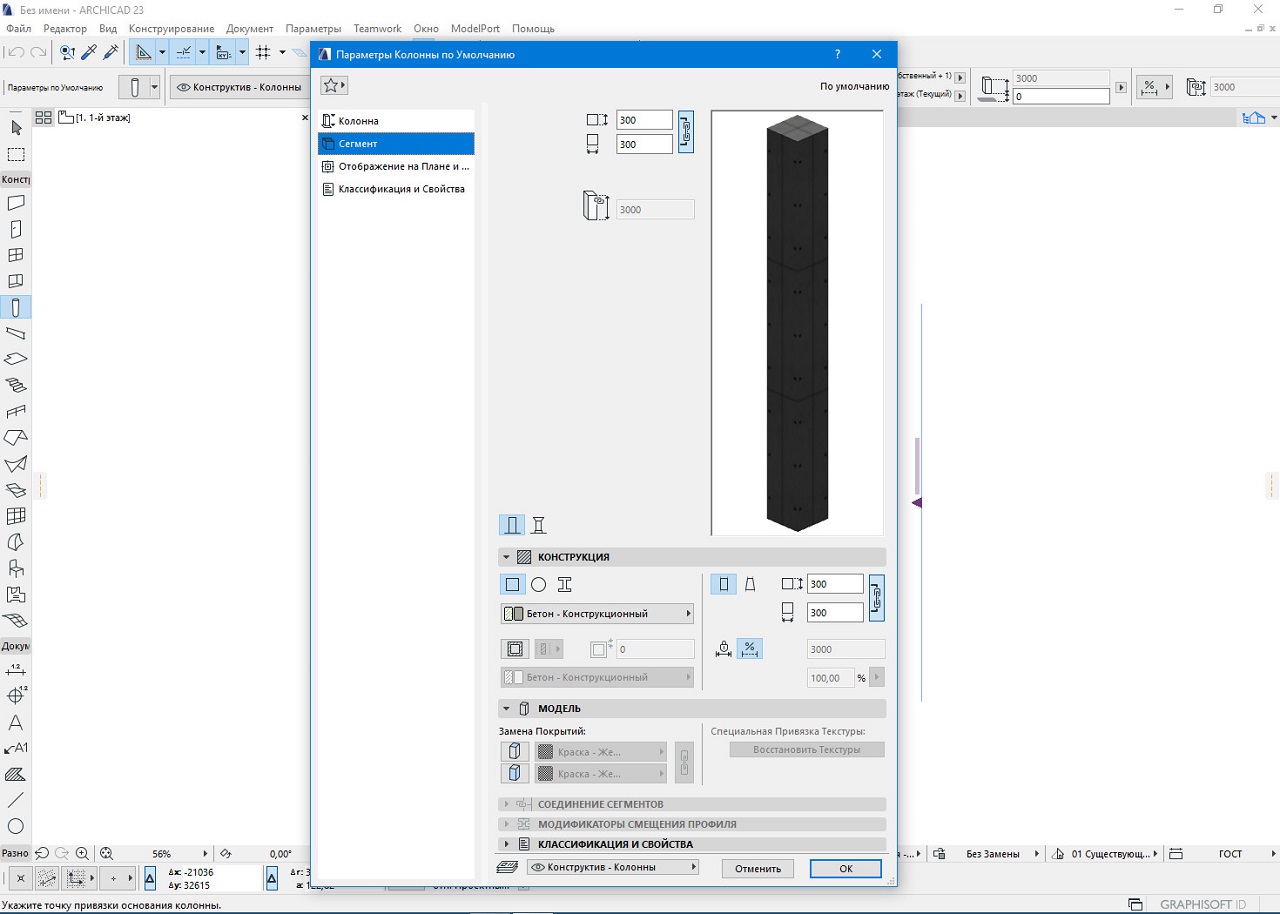Click the top width field showing 300
1280x914 pixels.
pyautogui.click(x=643, y=120)
